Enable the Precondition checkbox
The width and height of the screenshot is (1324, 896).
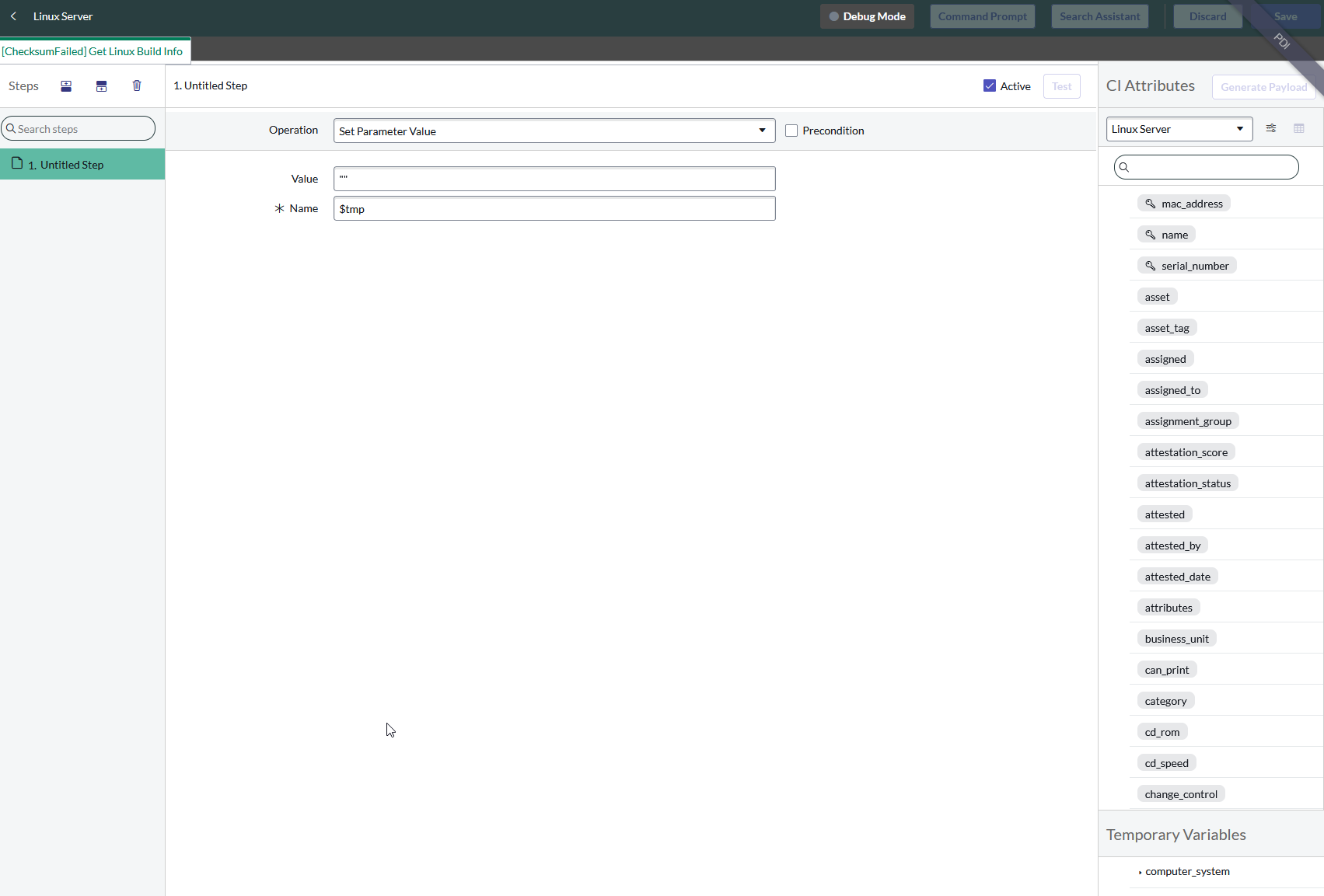pos(791,131)
